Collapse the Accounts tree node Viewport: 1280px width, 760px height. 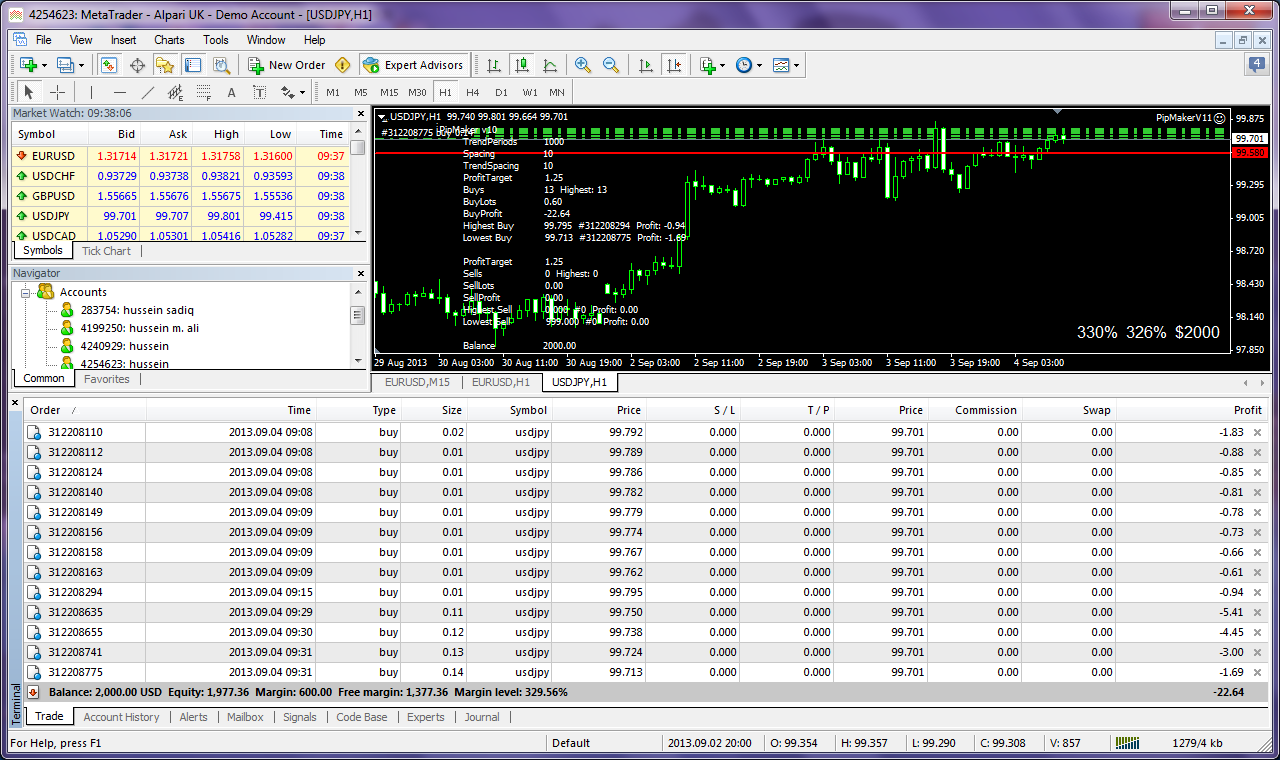pyautogui.click(x=26, y=292)
